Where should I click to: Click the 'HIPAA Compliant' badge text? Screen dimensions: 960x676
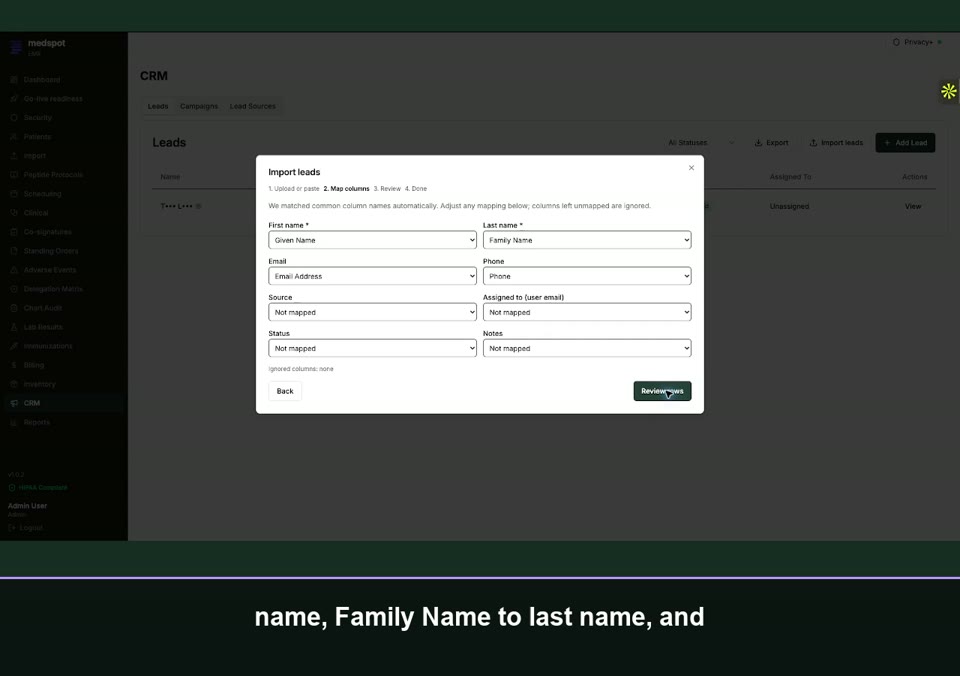click(x=43, y=487)
